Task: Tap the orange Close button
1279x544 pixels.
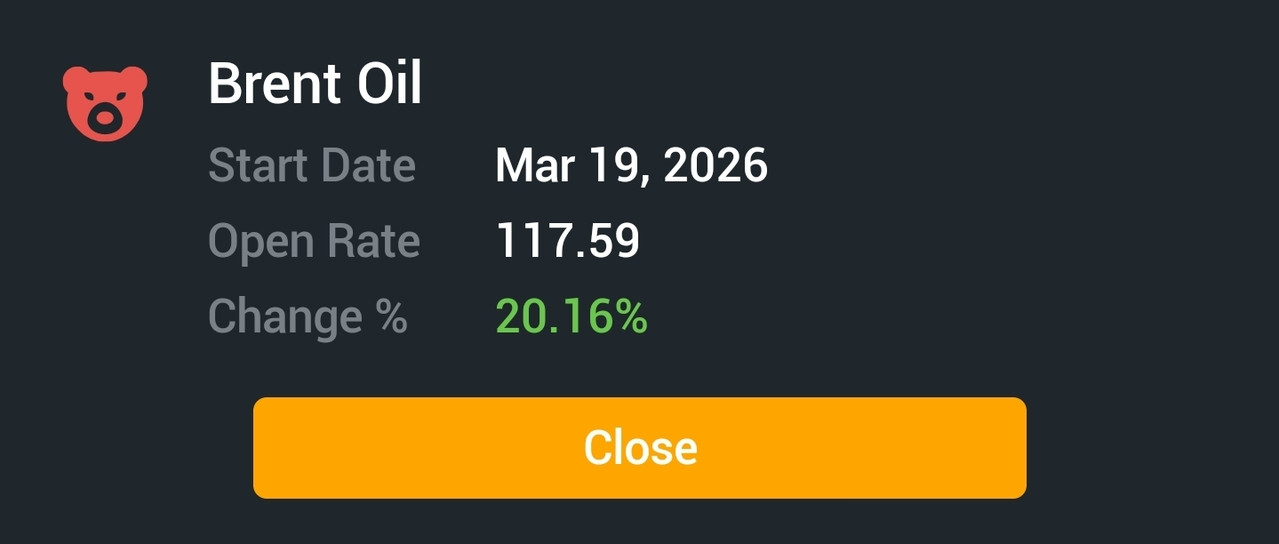Action: pos(640,448)
